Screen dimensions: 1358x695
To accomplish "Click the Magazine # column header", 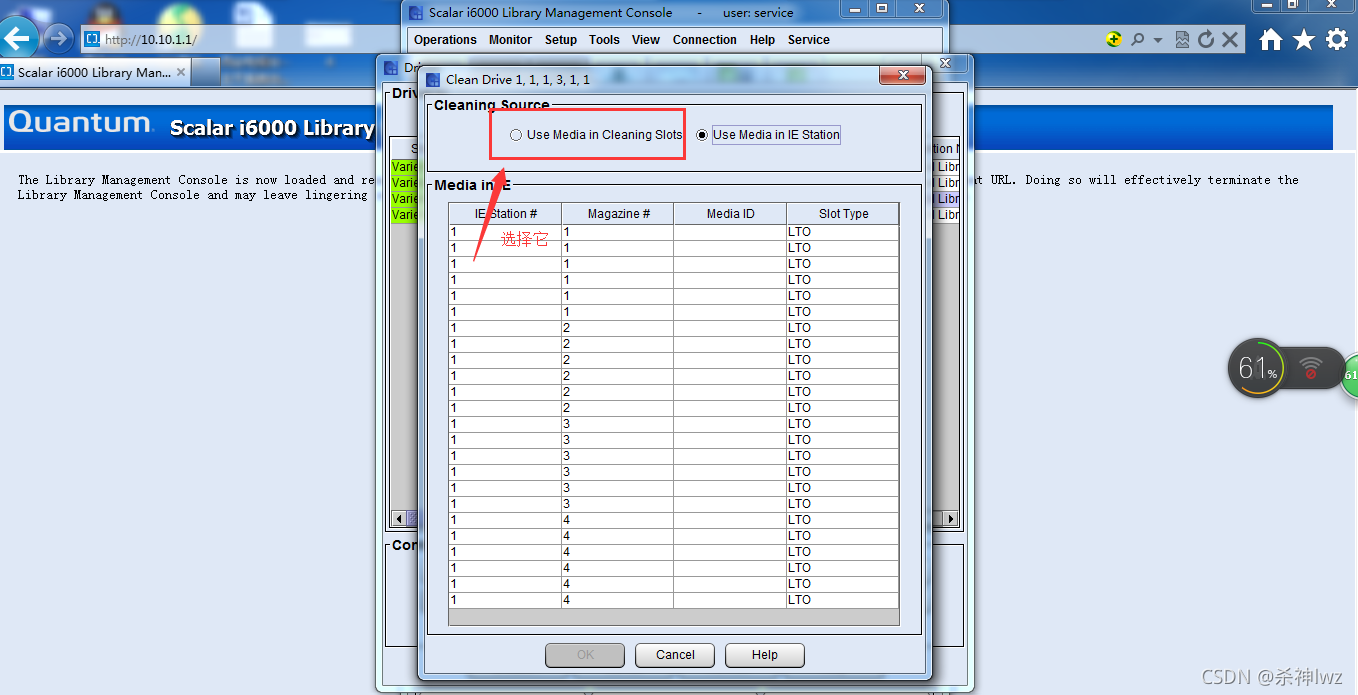I will pyautogui.click(x=618, y=214).
